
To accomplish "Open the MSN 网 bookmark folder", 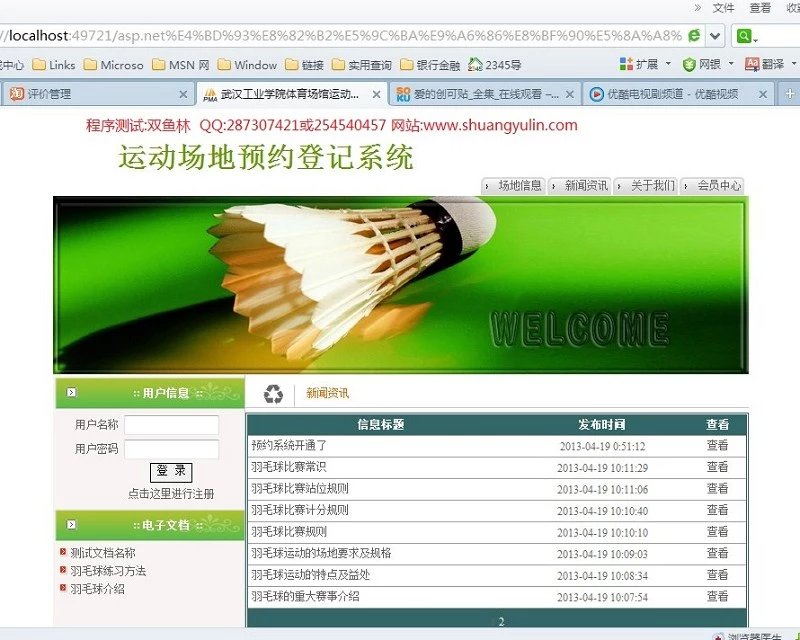I will 181,65.
